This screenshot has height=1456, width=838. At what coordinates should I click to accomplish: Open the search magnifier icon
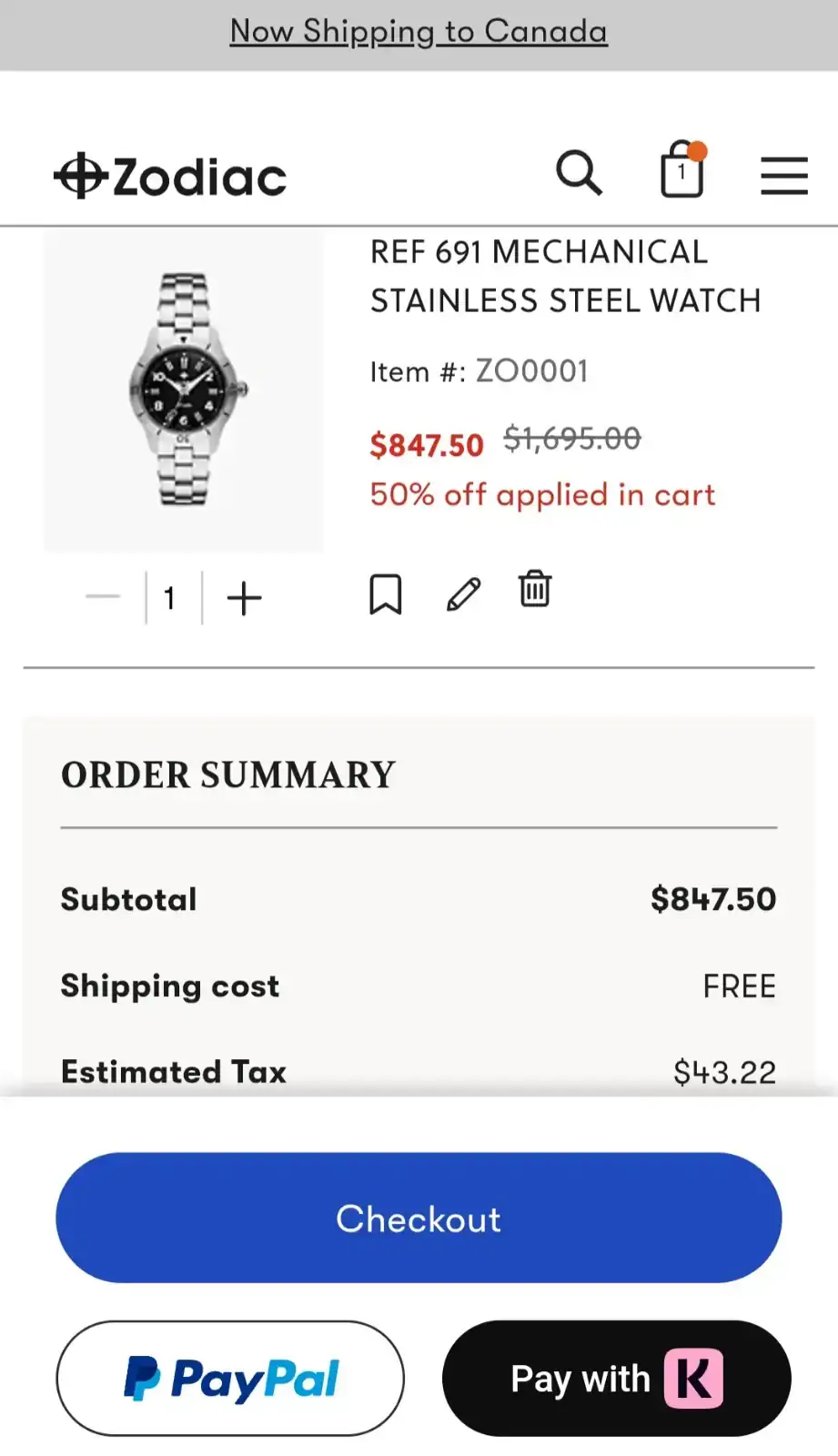pos(579,173)
